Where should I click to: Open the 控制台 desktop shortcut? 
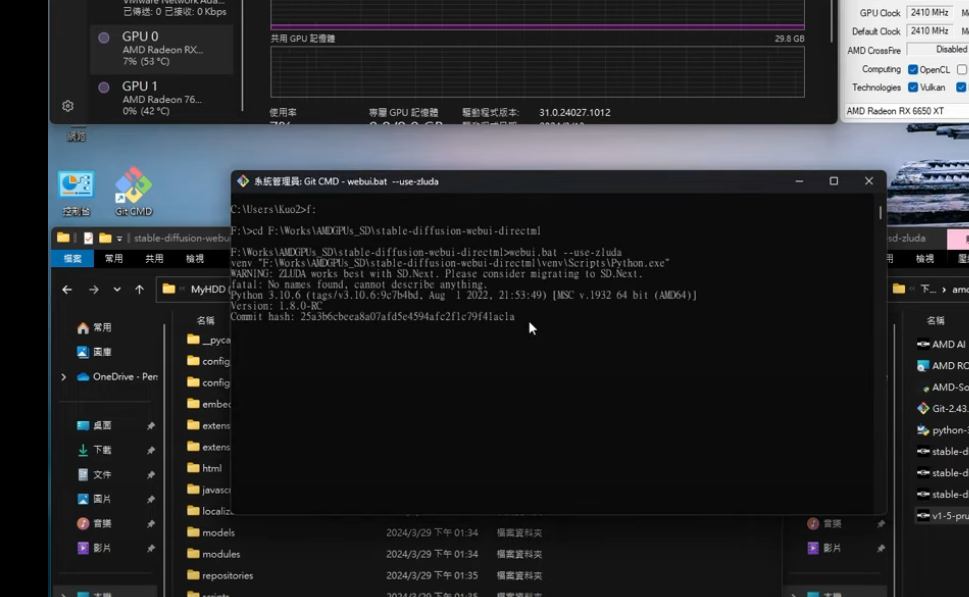point(76,193)
